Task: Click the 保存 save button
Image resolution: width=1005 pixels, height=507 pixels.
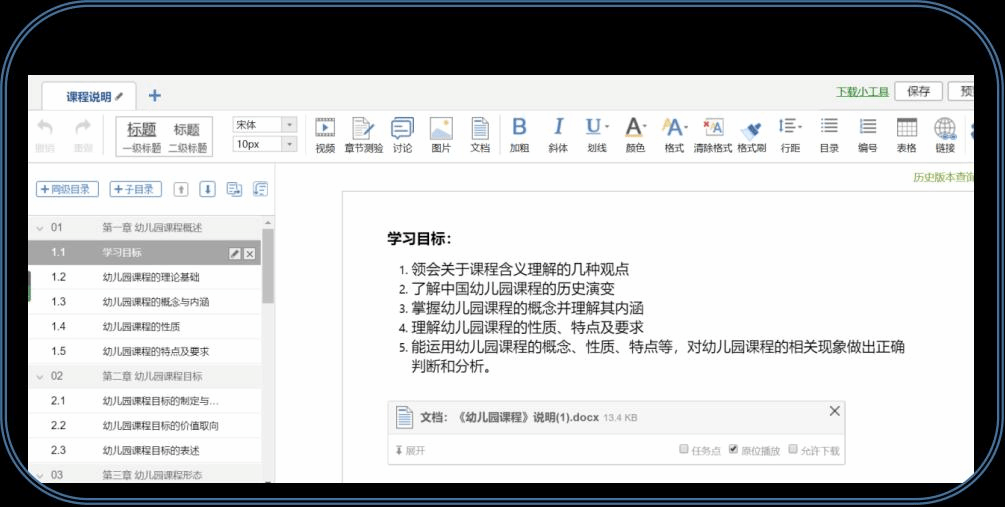Action: click(x=918, y=91)
